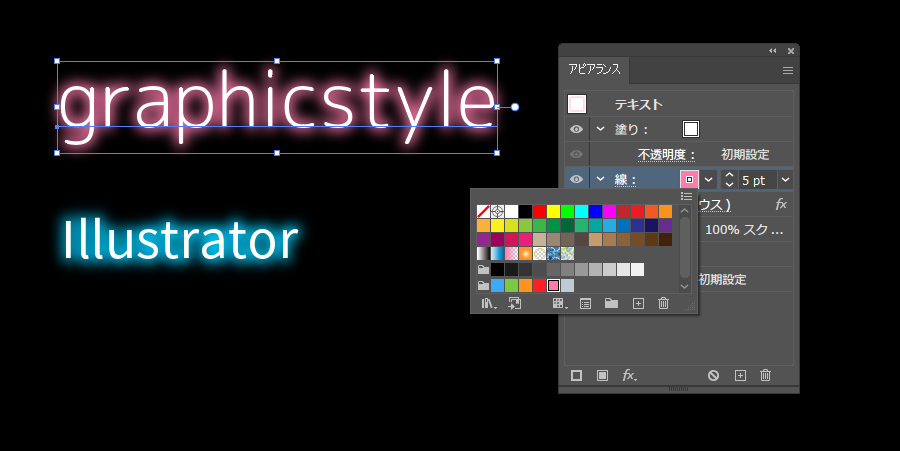This screenshot has height=451, width=900.
Task: Select the アピアランス panel tab
Action: [594, 69]
